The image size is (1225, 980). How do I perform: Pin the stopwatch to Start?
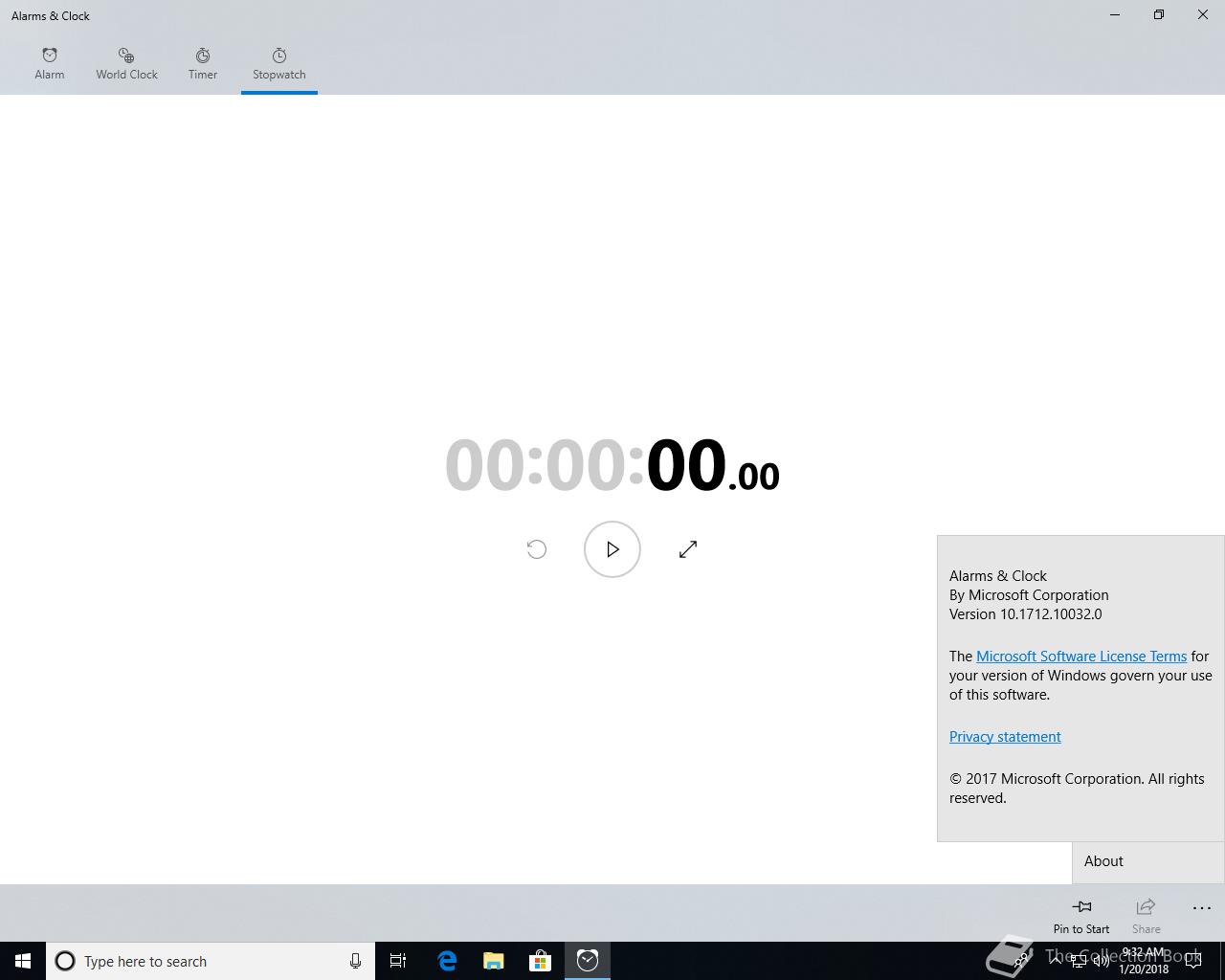coord(1081,915)
